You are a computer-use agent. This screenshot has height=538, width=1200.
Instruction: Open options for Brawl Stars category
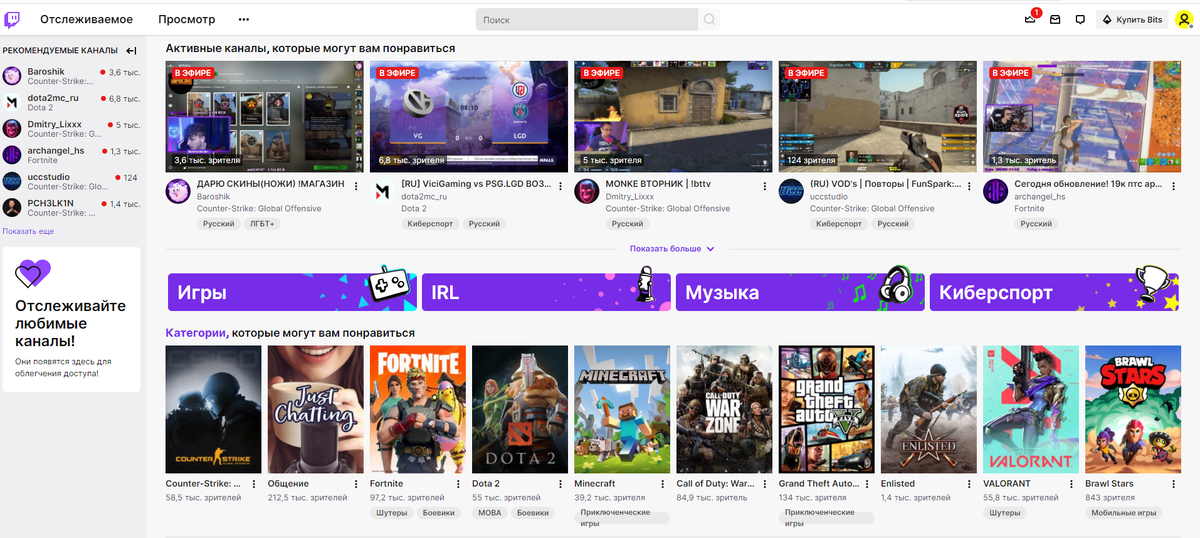(1172, 484)
